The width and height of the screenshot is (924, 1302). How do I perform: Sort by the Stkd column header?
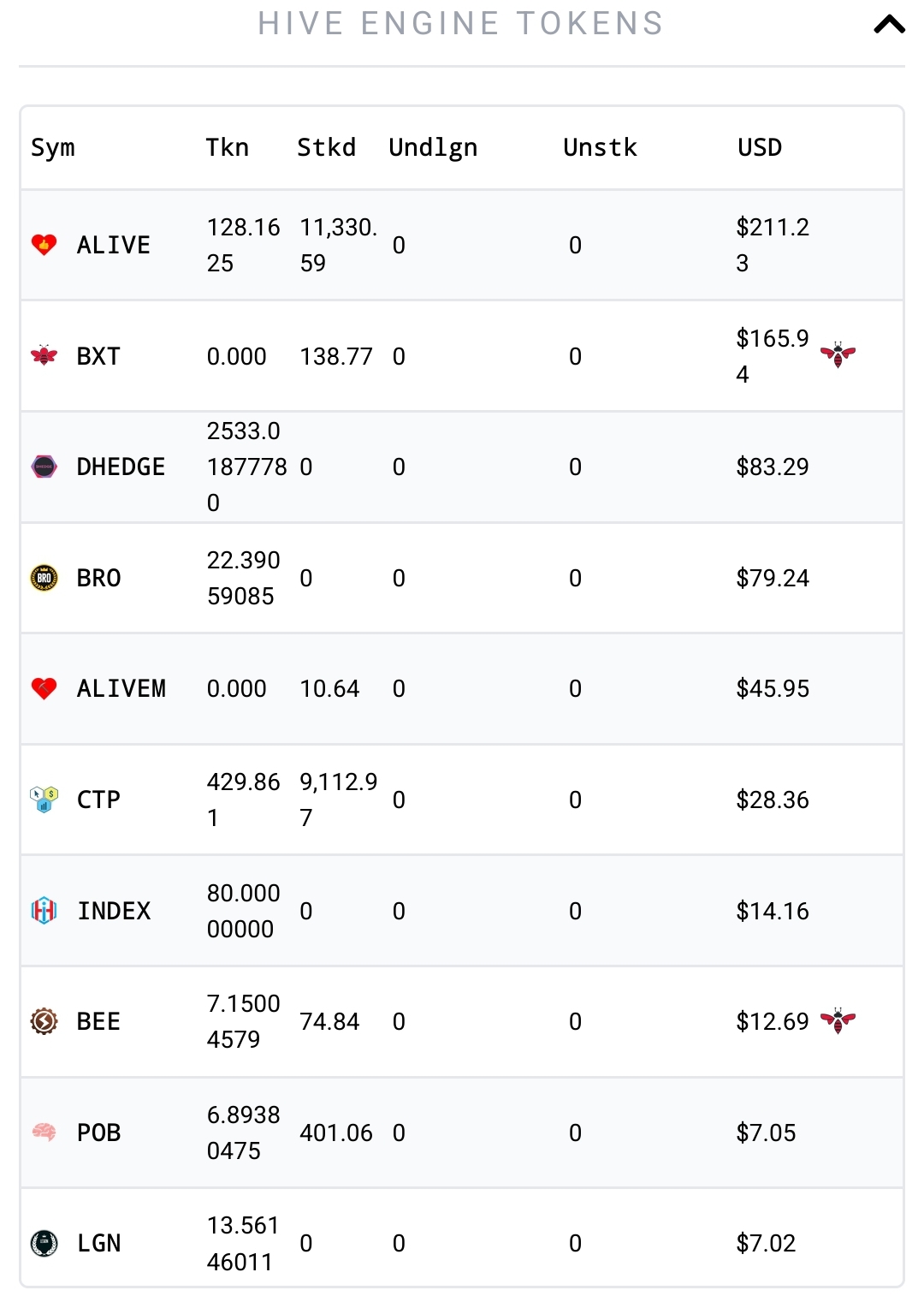(326, 147)
